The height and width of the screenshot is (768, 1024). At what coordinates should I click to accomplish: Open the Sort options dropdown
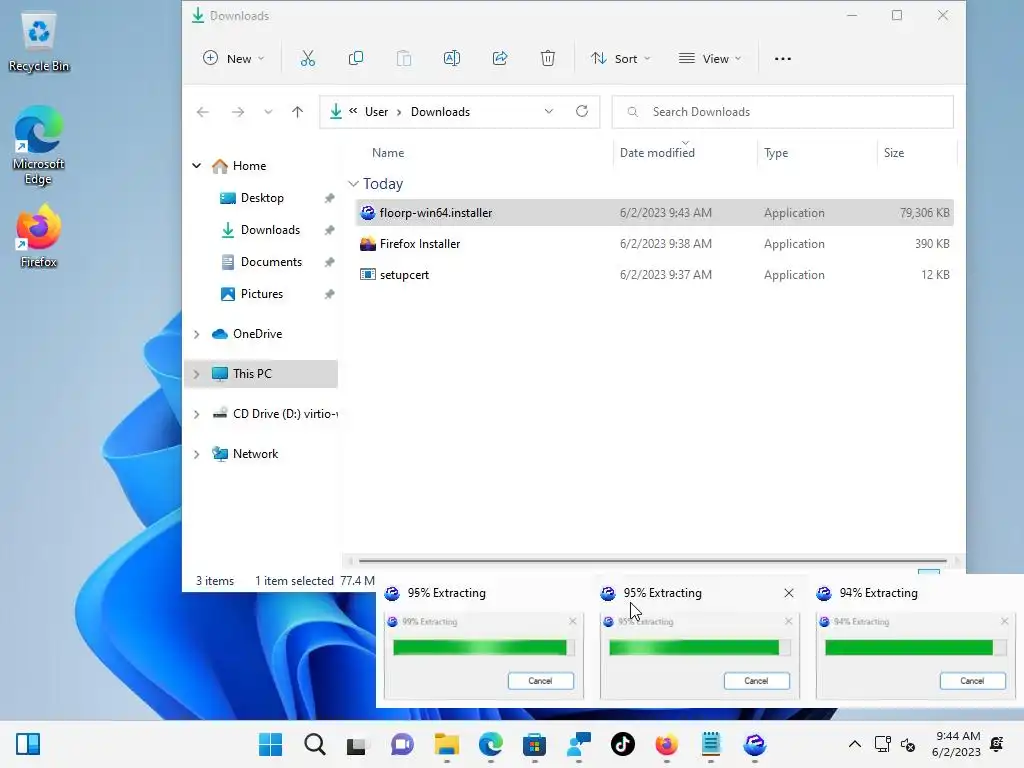click(620, 59)
